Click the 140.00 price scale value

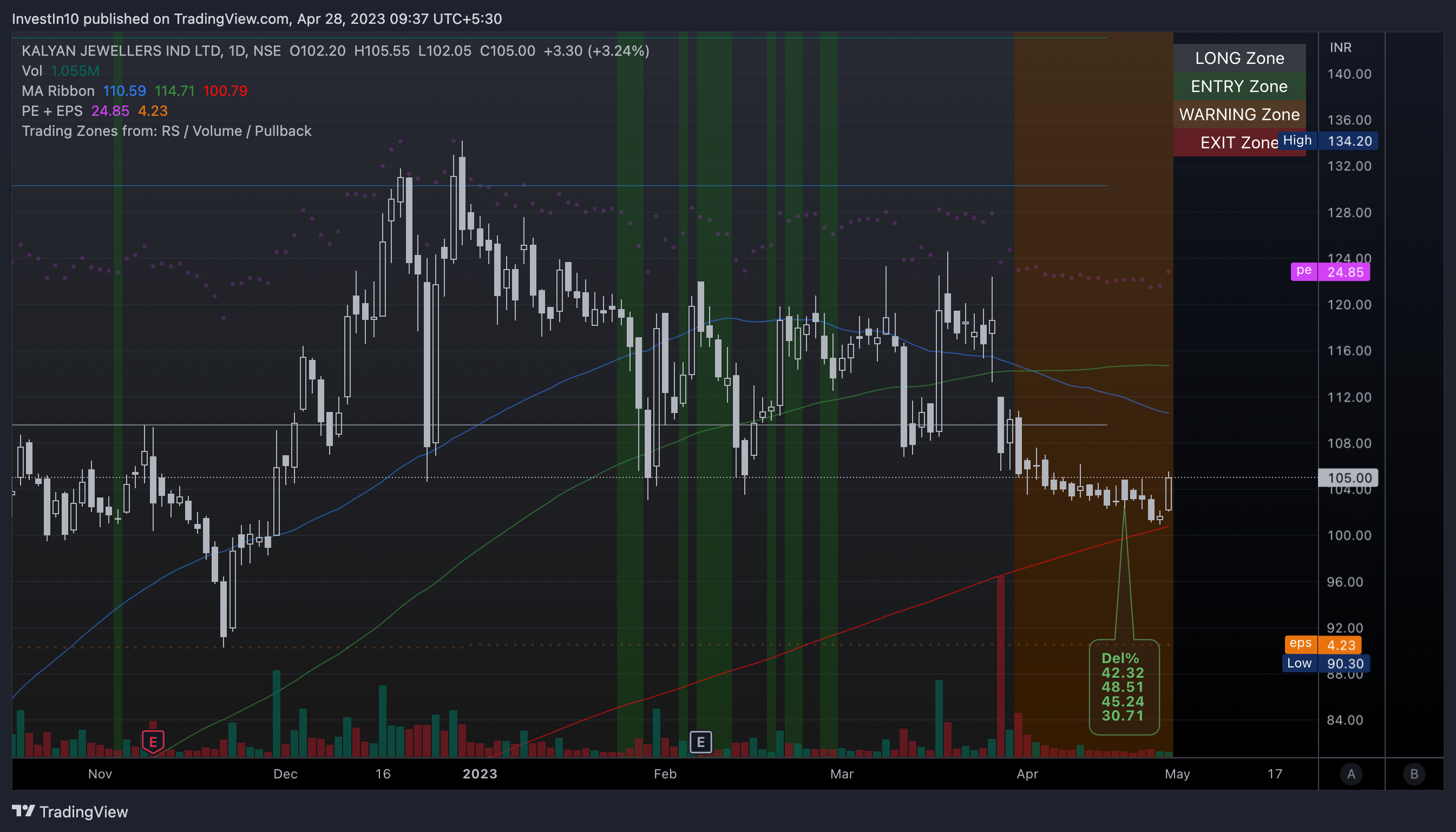coord(1349,74)
